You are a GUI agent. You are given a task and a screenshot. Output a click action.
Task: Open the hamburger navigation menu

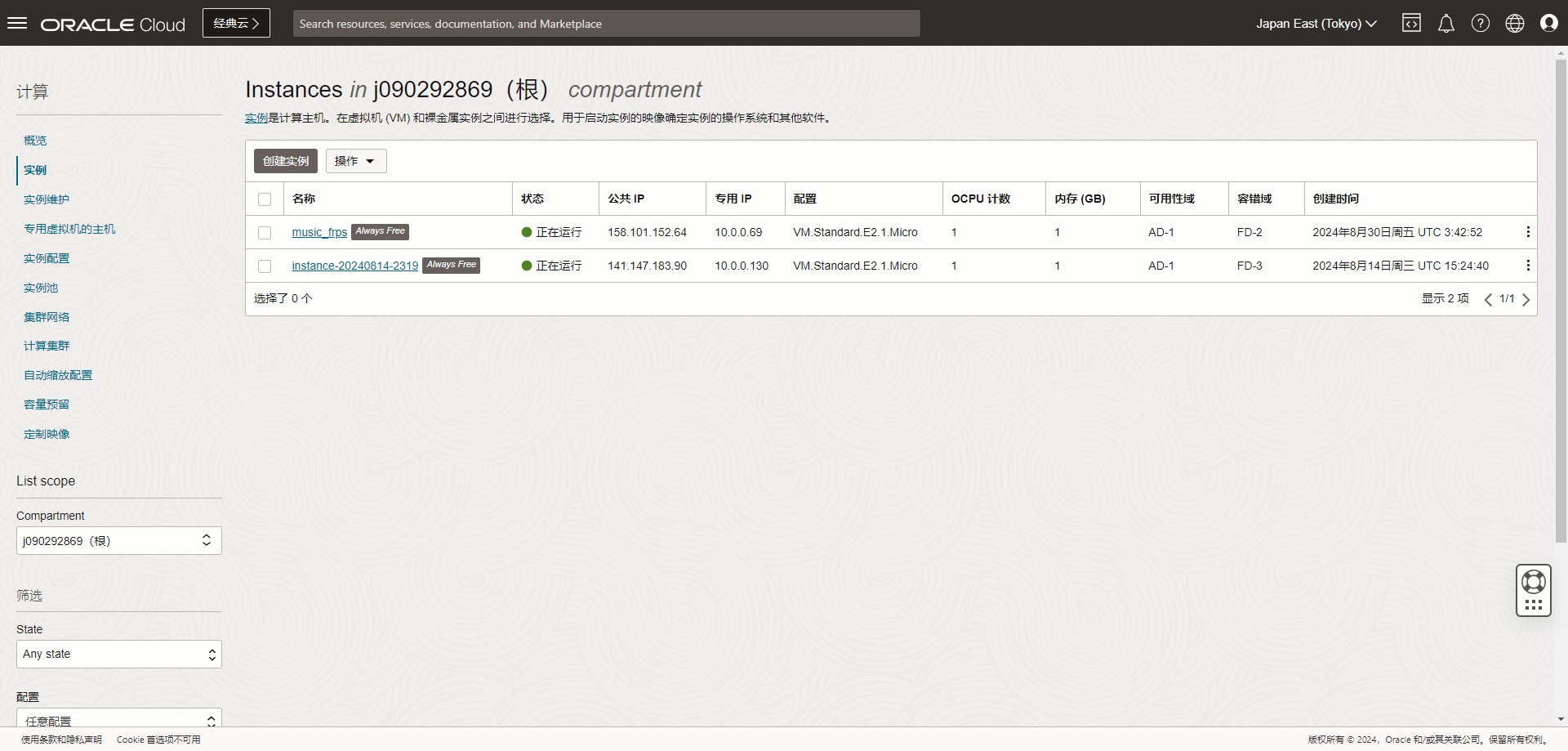tap(17, 23)
